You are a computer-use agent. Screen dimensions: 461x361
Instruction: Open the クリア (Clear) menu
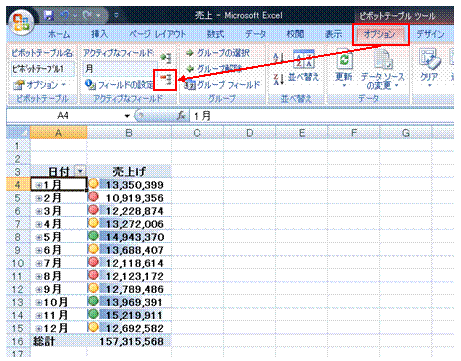[x=429, y=68]
